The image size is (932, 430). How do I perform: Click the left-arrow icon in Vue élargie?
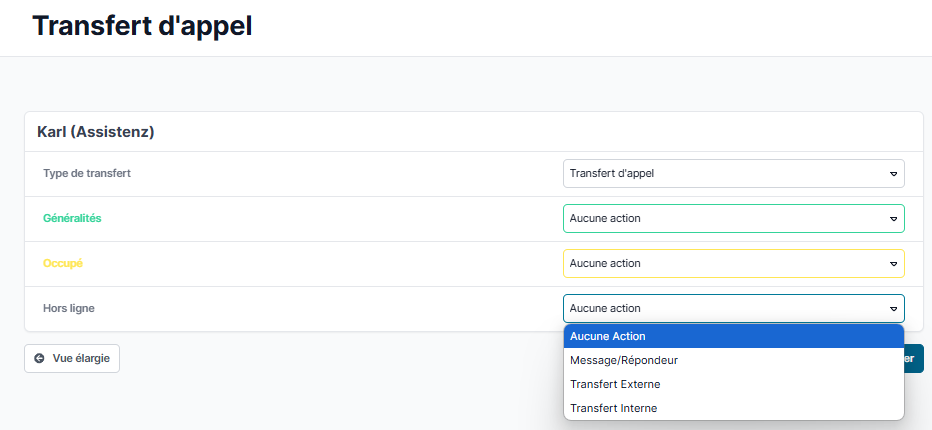click(x=39, y=358)
